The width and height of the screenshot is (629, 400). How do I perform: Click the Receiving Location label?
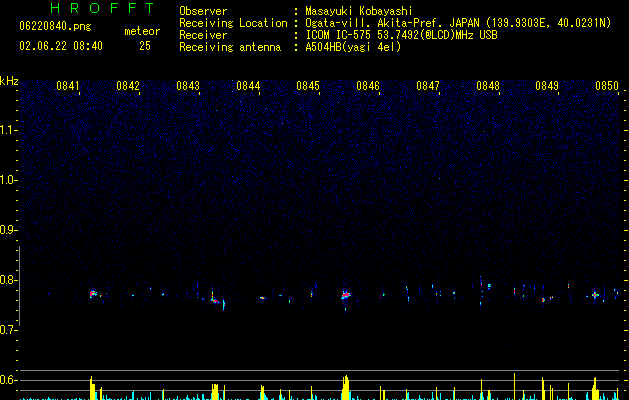pyautogui.click(x=233, y=23)
